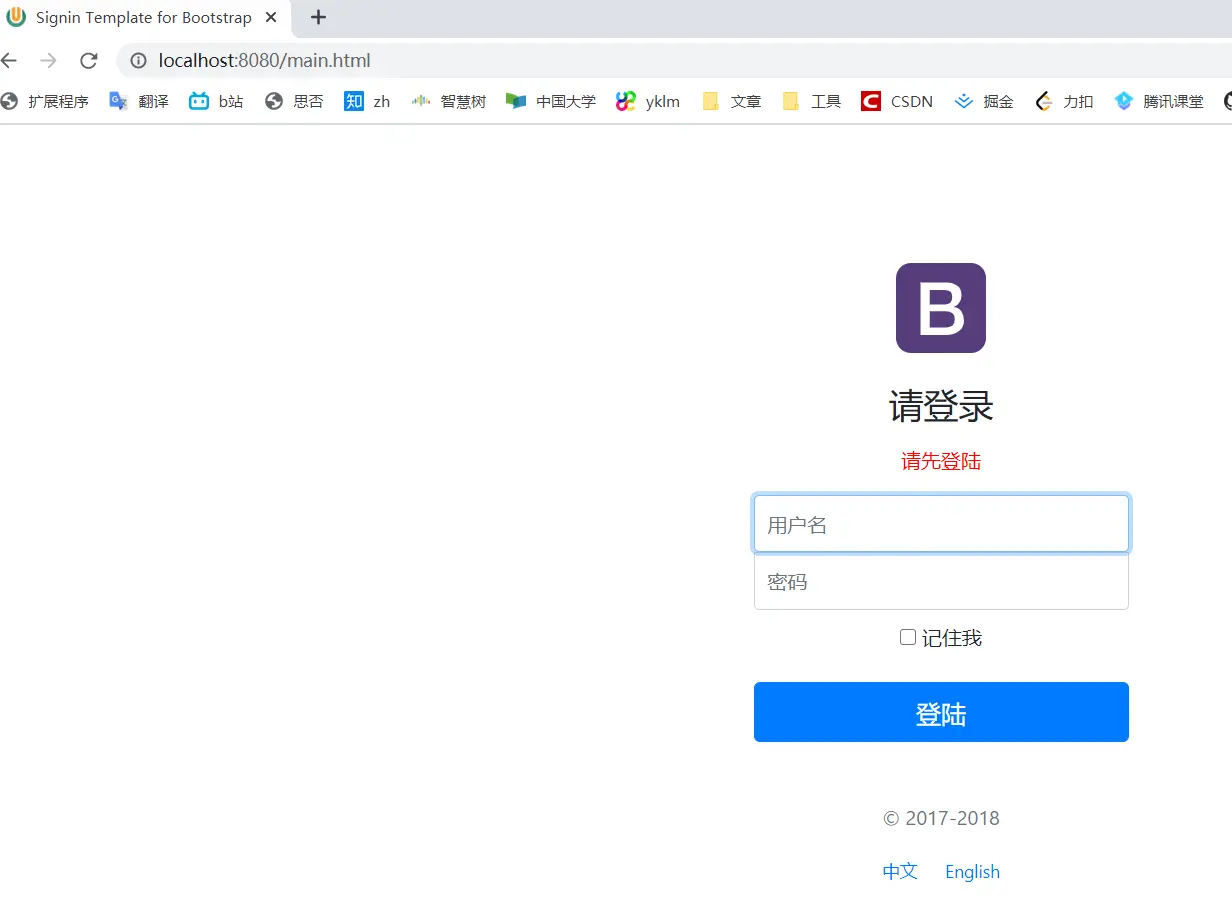The image size is (1232, 915).
Task: Open a new tab with plus icon
Action: 318,17
